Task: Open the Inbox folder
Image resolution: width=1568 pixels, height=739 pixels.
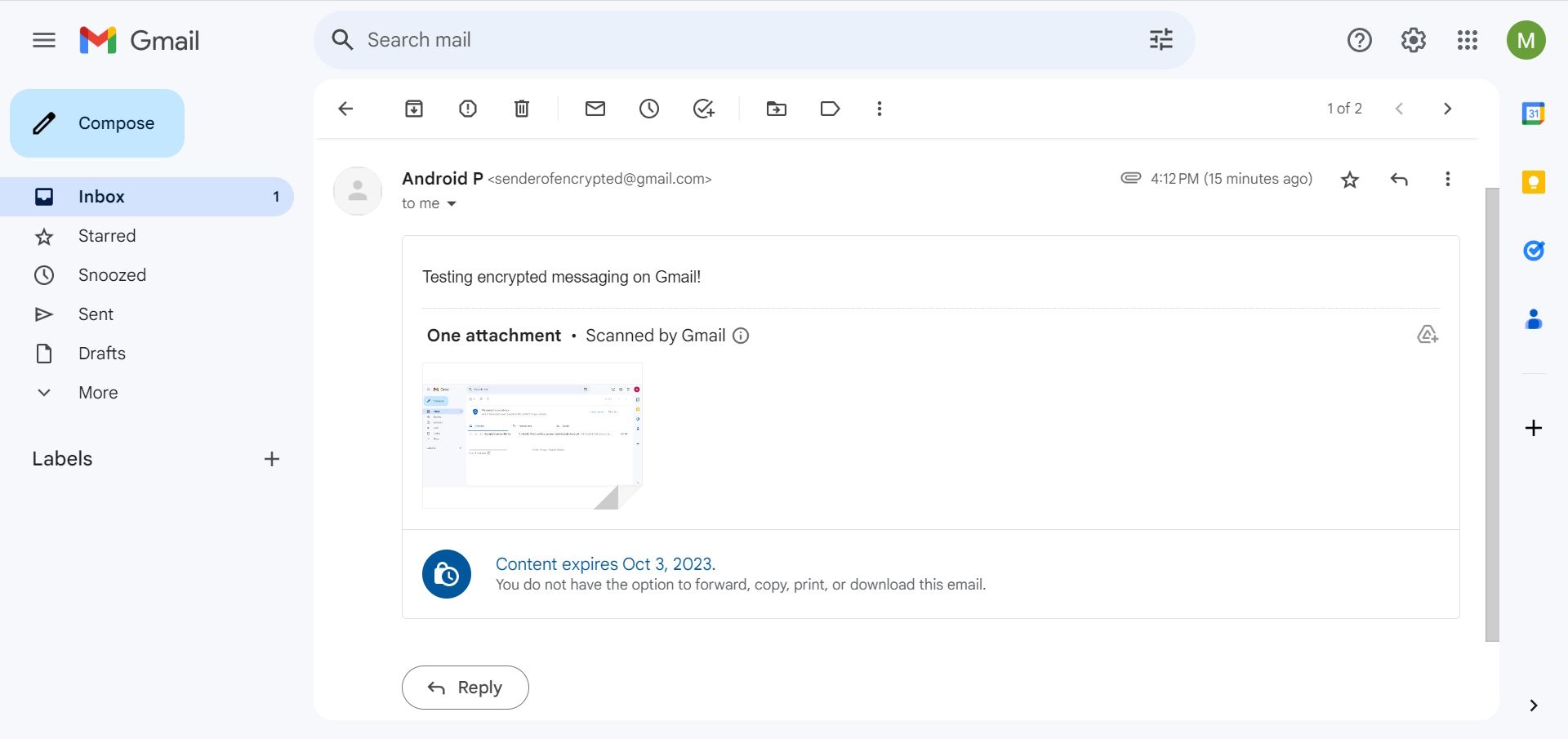Action: click(147, 197)
